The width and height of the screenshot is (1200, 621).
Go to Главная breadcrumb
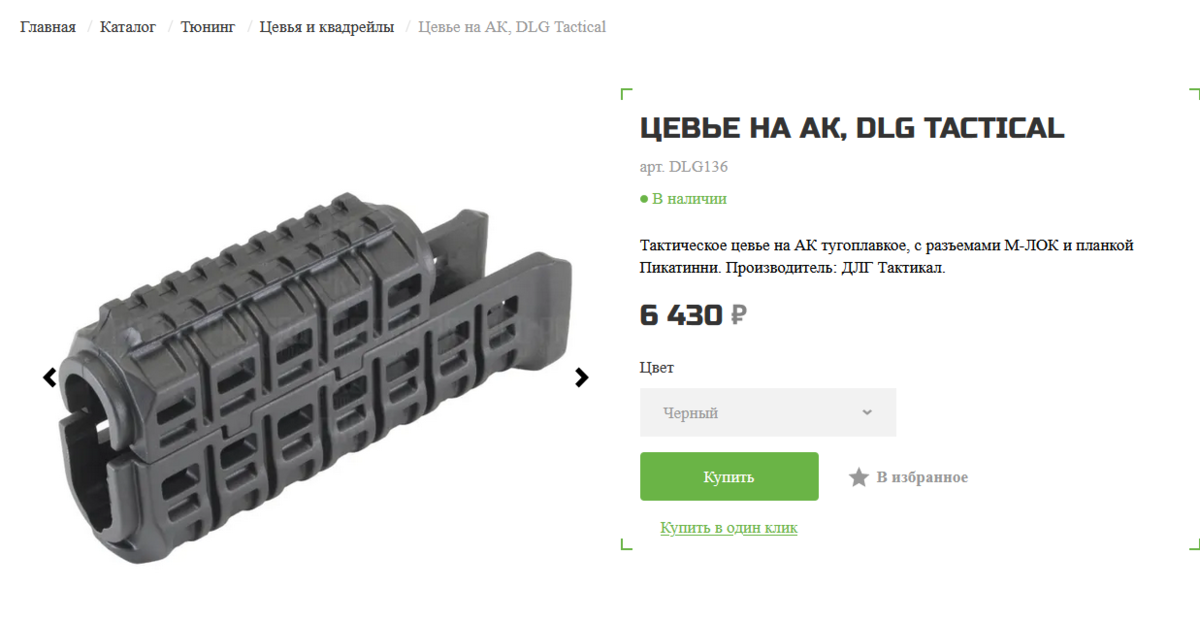pyautogui.click(x=48, y=27)
